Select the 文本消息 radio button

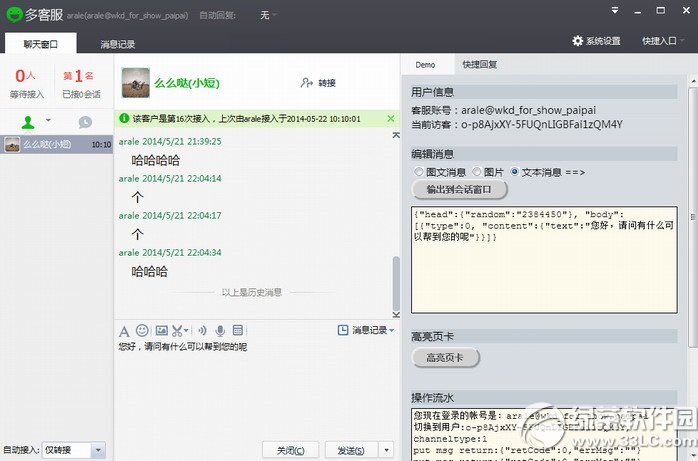coord(515,171)
